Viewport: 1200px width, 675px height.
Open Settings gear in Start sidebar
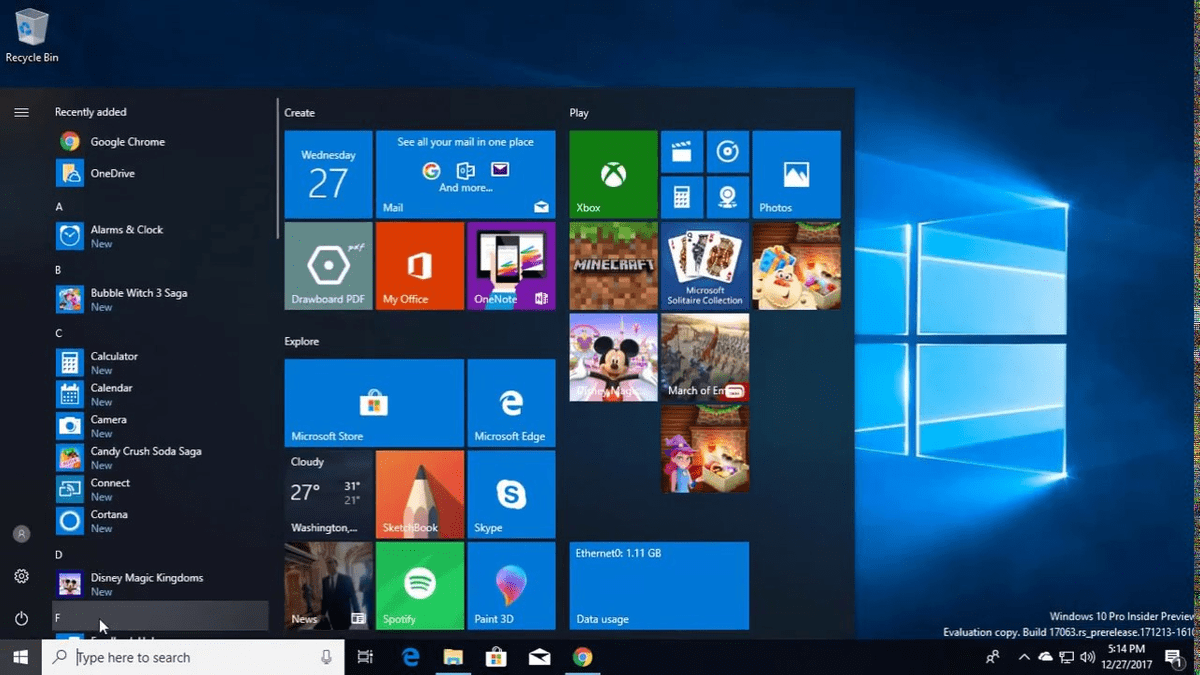click(21, 576)
